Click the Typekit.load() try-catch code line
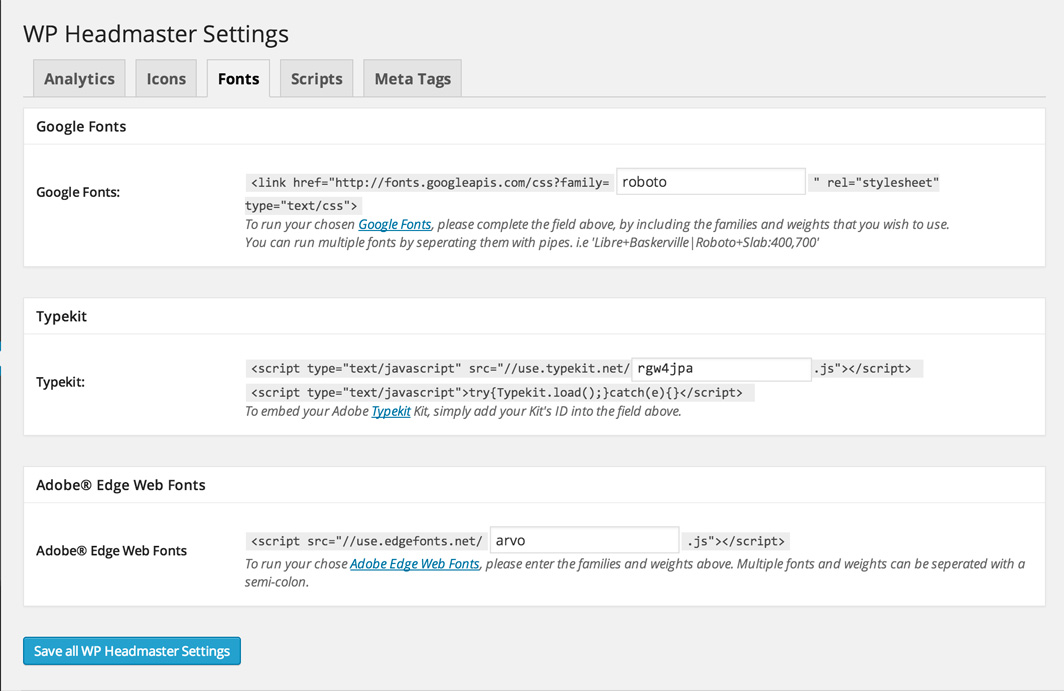The image size is (1064, 691). coord(499,392)
